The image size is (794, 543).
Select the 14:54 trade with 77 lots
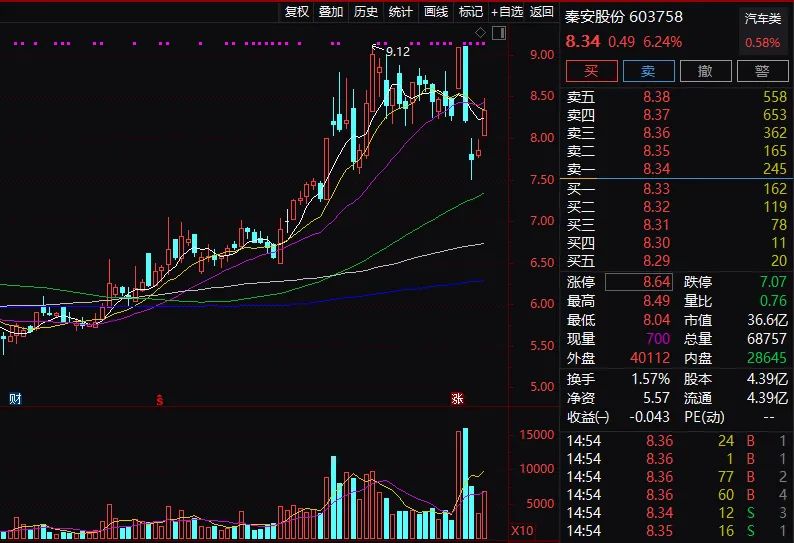click(676, 477)
